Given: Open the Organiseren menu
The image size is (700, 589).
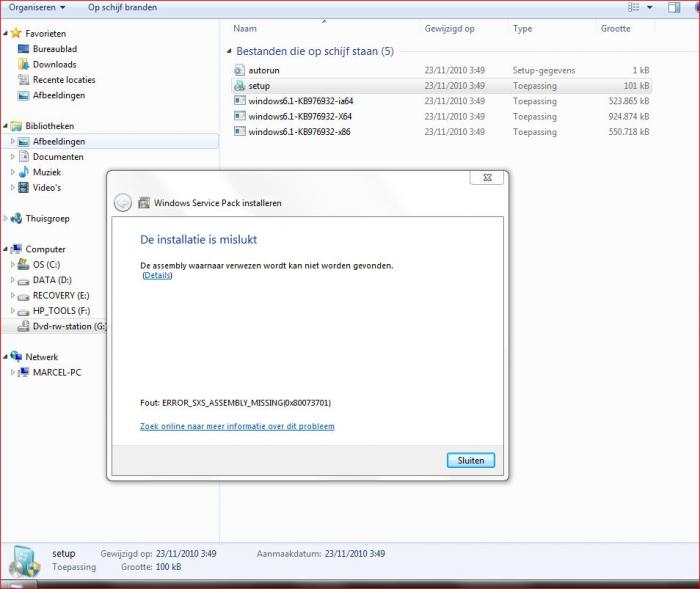Looking at the screenshot, I should click(37, 8).
